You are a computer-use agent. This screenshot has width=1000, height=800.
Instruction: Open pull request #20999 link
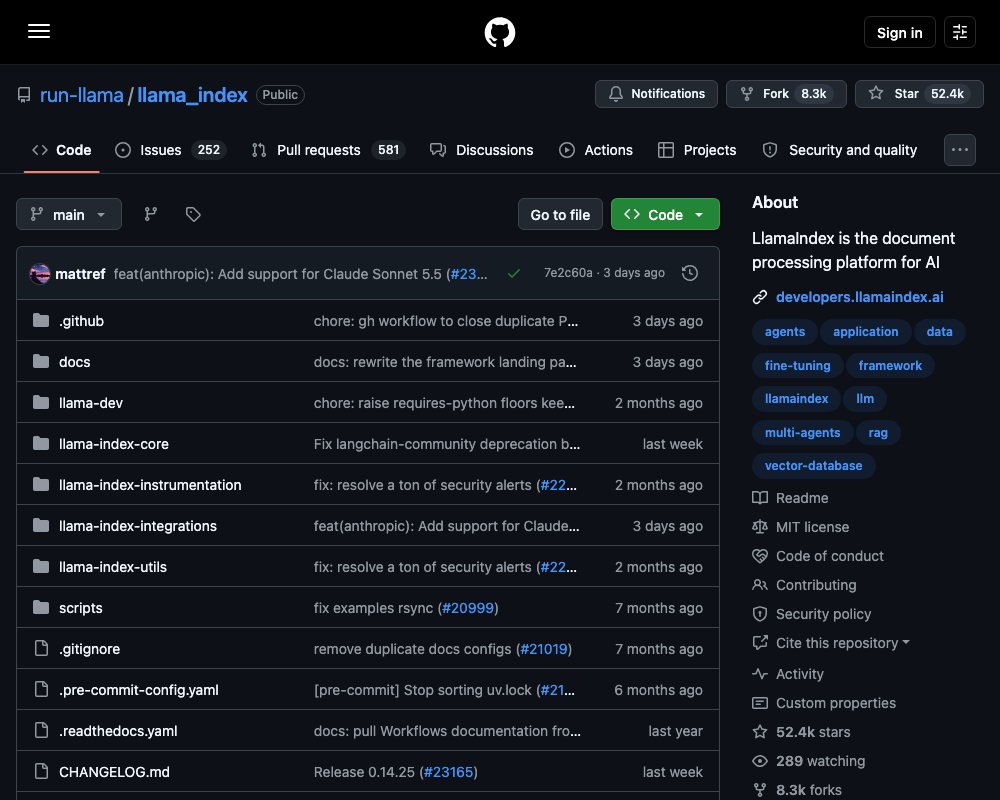pos(468,608)
